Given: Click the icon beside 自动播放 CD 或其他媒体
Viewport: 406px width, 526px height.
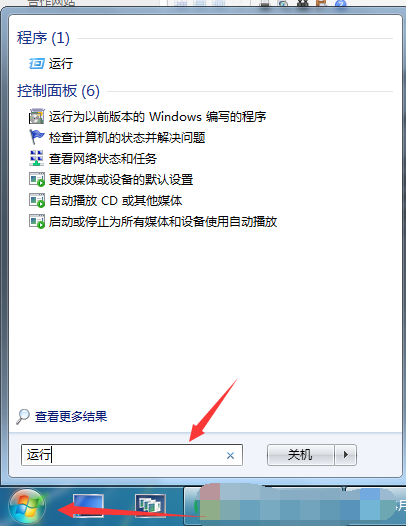Looking at the screenshot, I should [x=36, y=201].
